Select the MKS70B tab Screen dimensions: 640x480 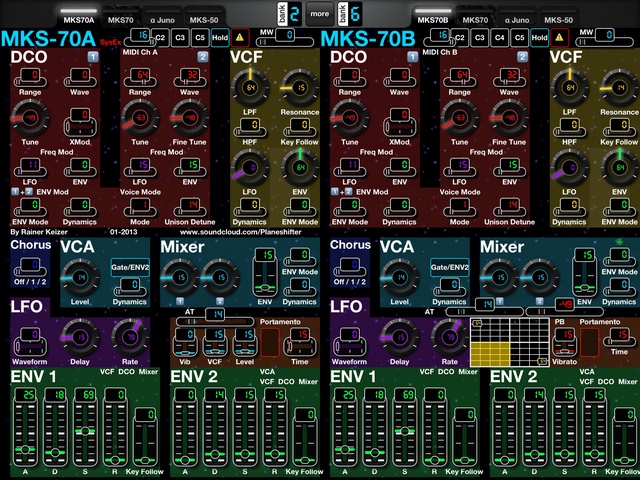[x=433, y=17]
